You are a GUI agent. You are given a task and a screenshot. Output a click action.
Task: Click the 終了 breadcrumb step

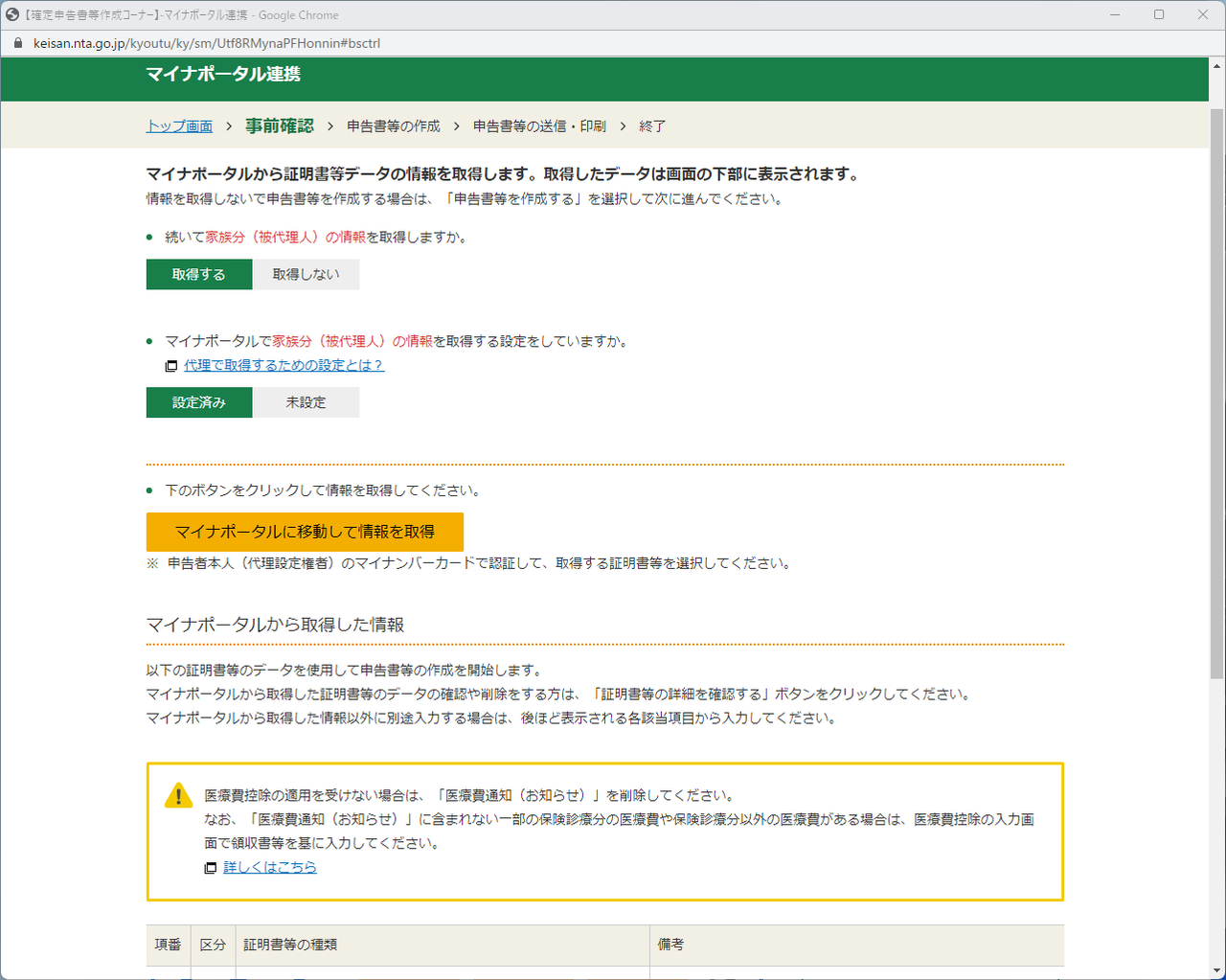pos(652,126)
